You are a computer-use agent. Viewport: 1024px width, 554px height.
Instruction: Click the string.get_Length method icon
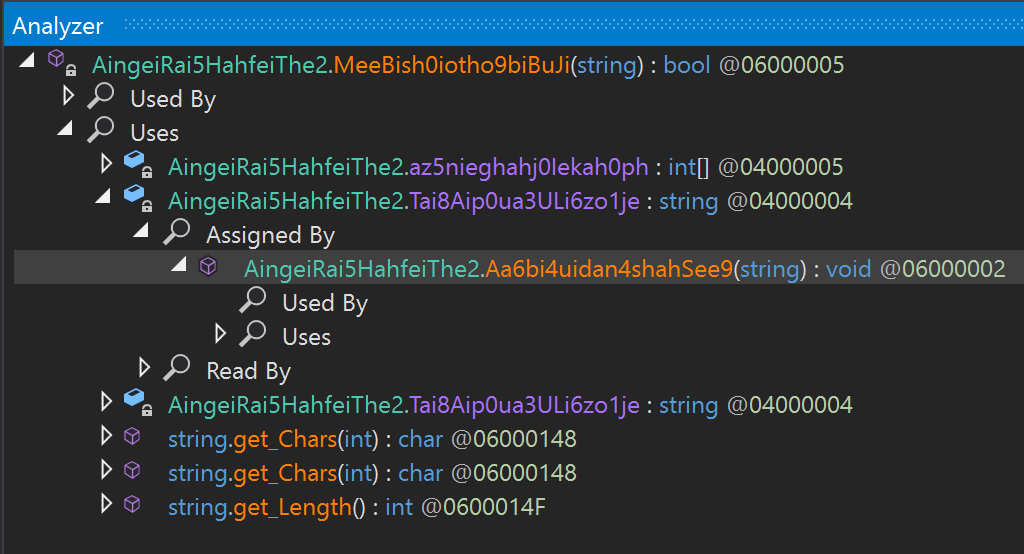coord(132,505)
